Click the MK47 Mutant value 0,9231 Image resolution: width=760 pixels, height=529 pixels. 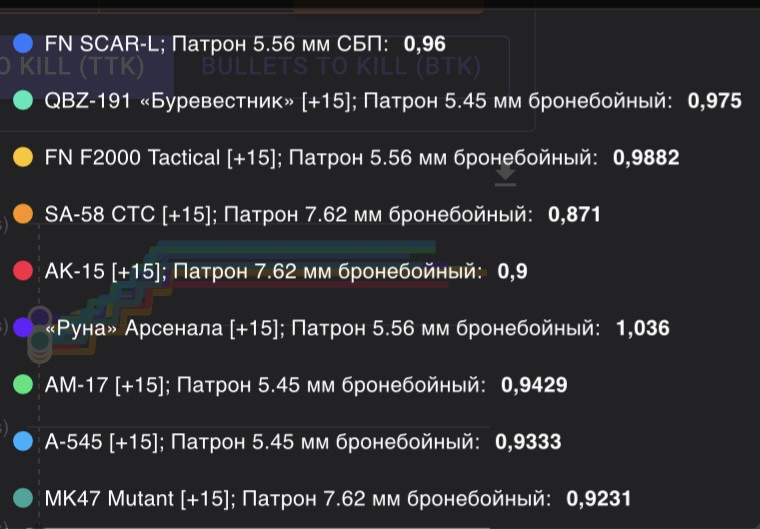[599, 498]
